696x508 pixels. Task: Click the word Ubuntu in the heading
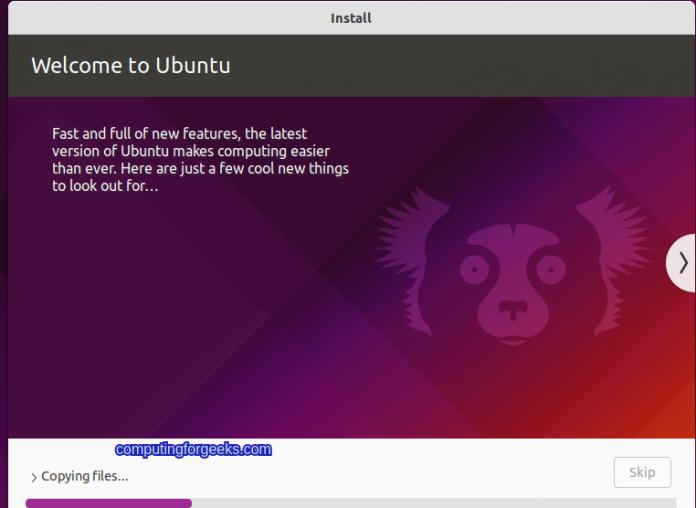tap(193, 66)
